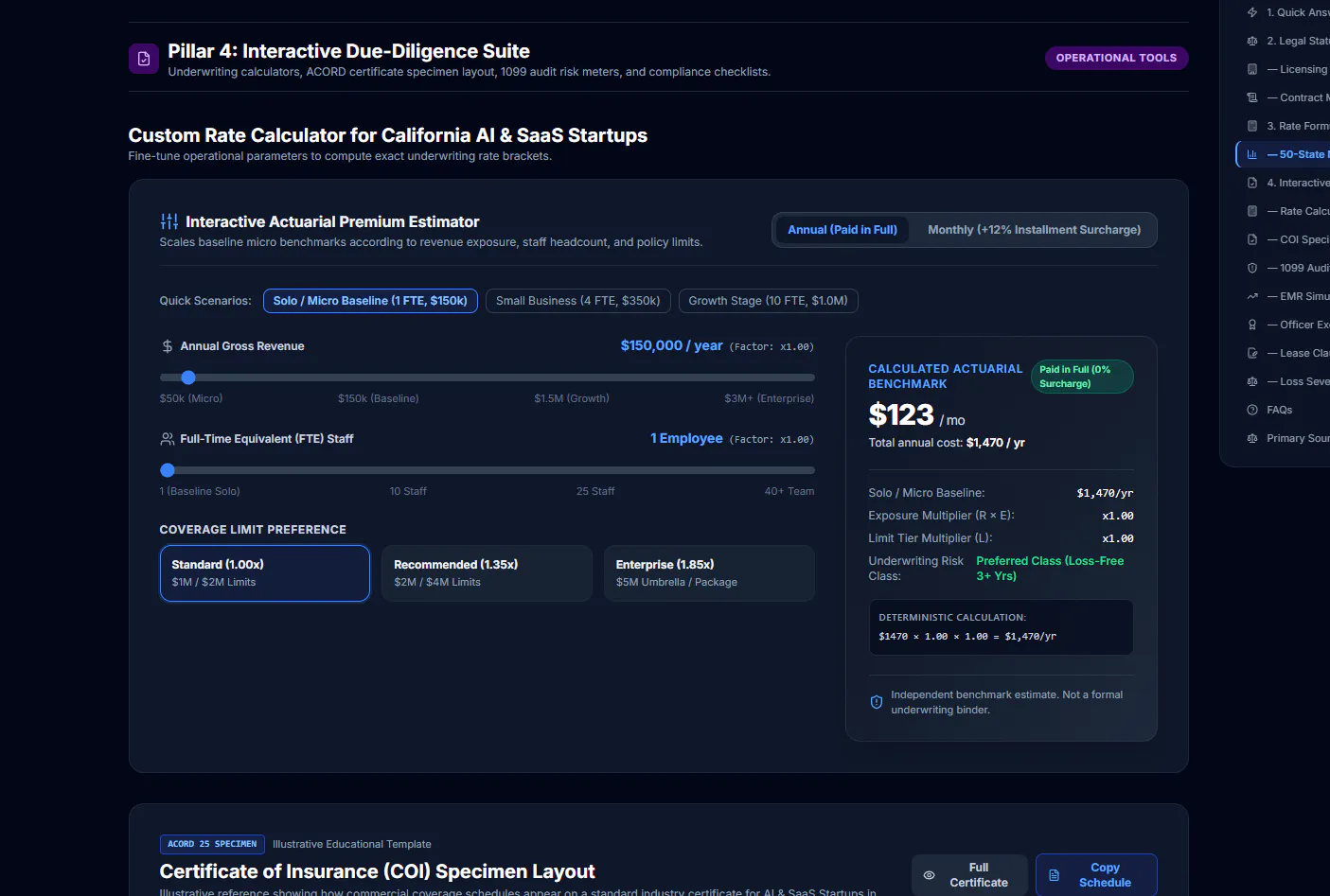Choose the Solo / Micro Baseline quick scenario
The image size is (1330, 896).
pos(370,301)
